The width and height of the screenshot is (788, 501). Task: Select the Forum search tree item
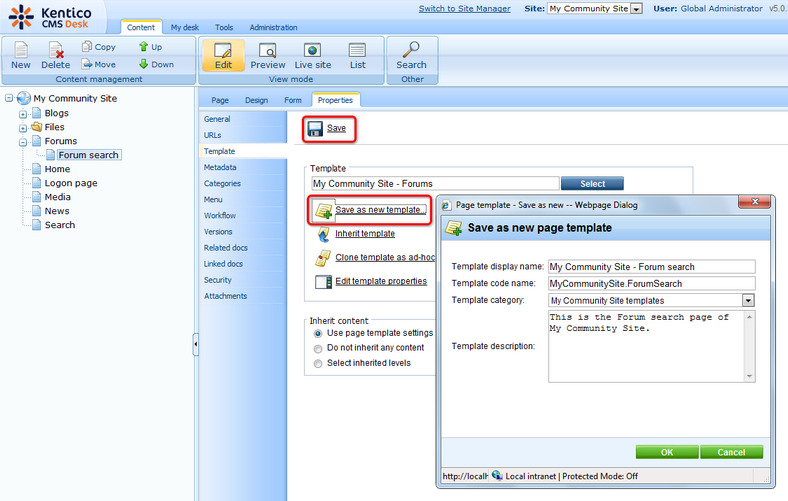click(x=88, y=155)
